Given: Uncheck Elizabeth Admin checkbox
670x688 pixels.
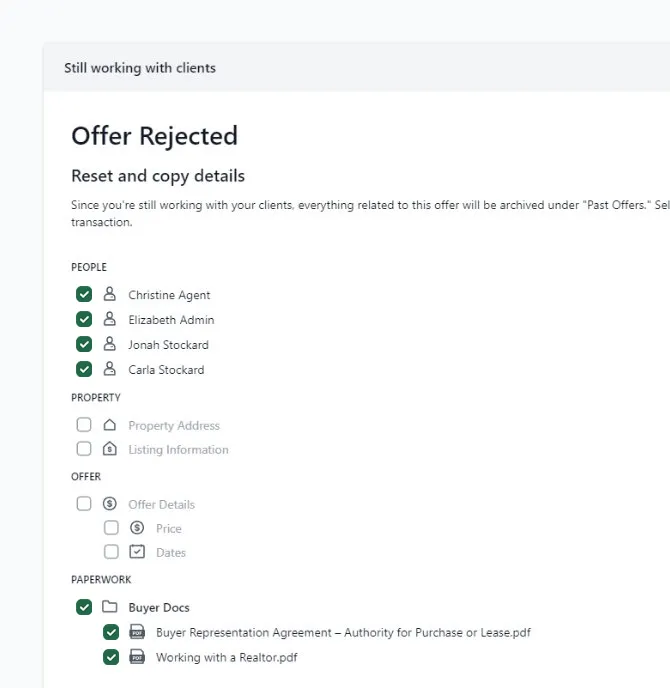Looking at the screenshot, I should [84, 319].
